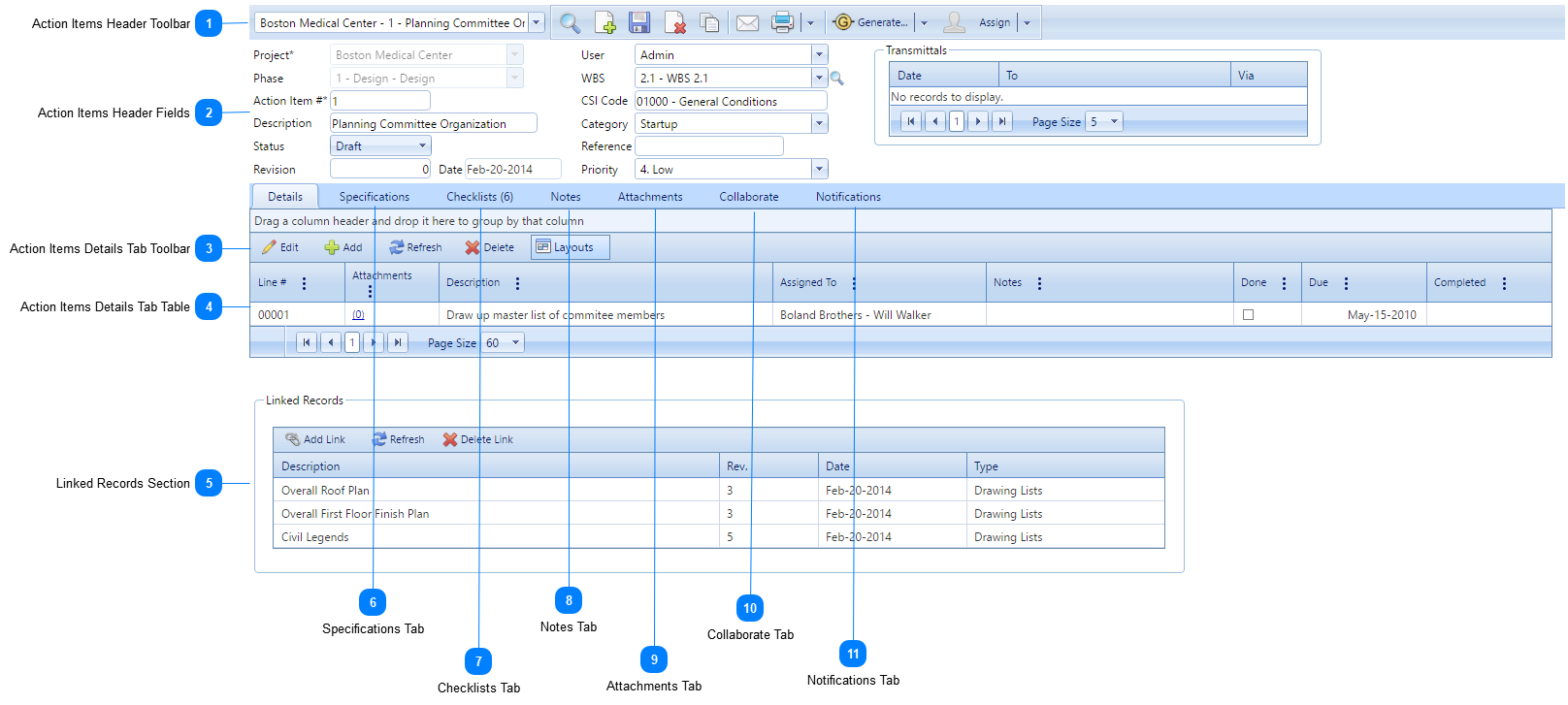Open the Checklists (6) tab

(x=479, y=196)
